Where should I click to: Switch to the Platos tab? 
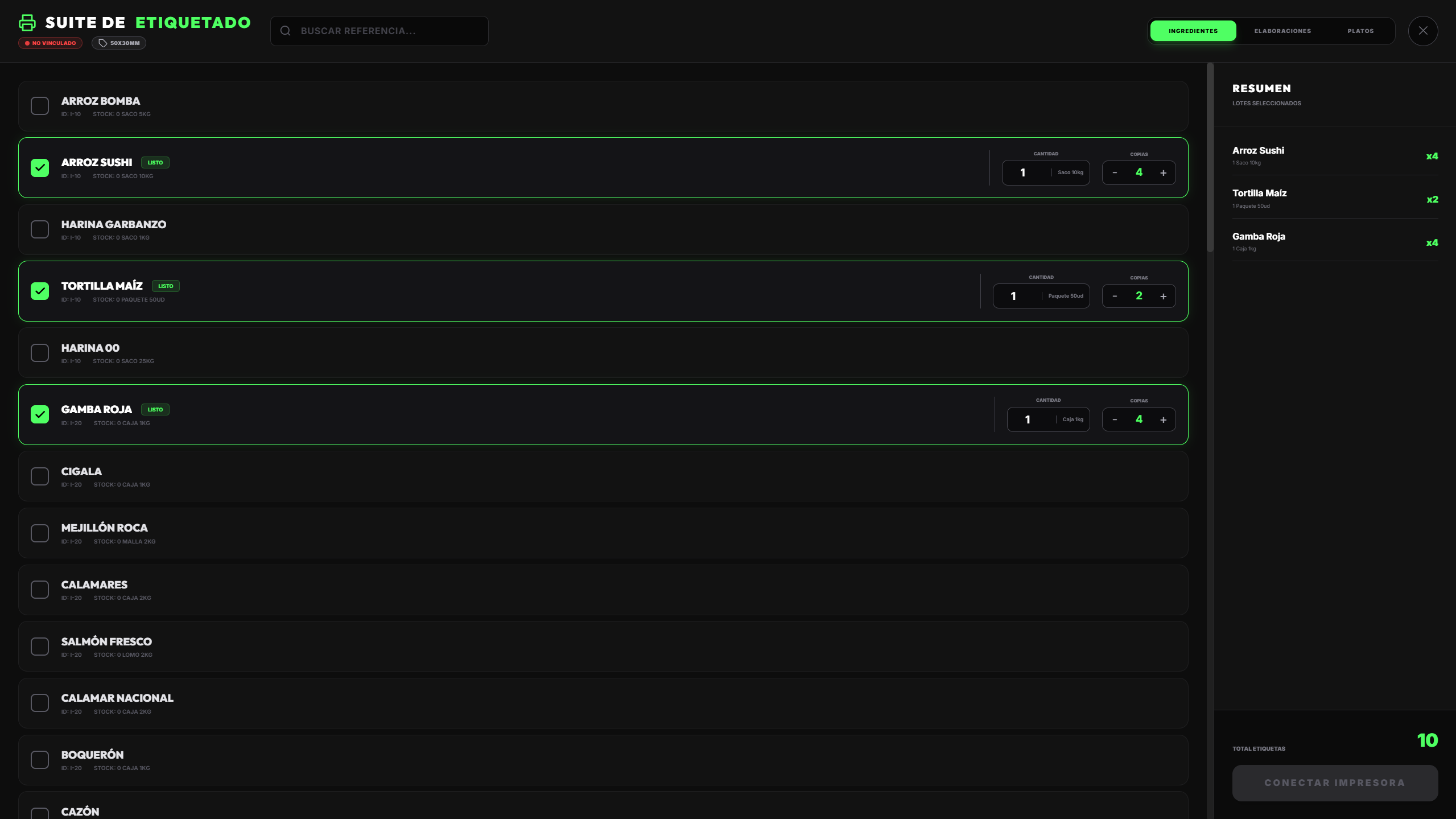pos(1360,31)
